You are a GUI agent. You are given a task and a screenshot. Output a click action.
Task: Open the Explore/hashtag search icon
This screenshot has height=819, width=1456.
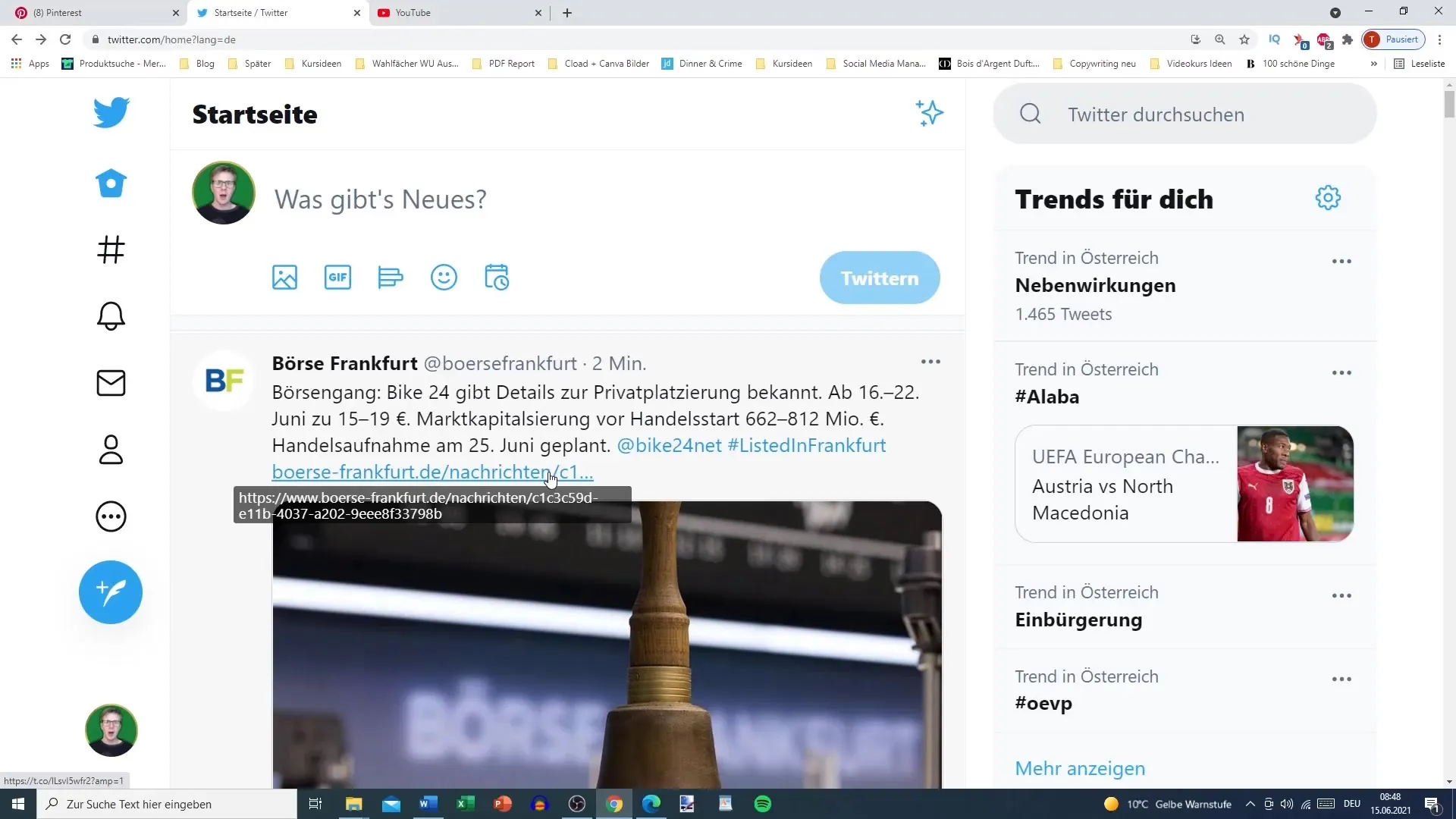[111, 249]
